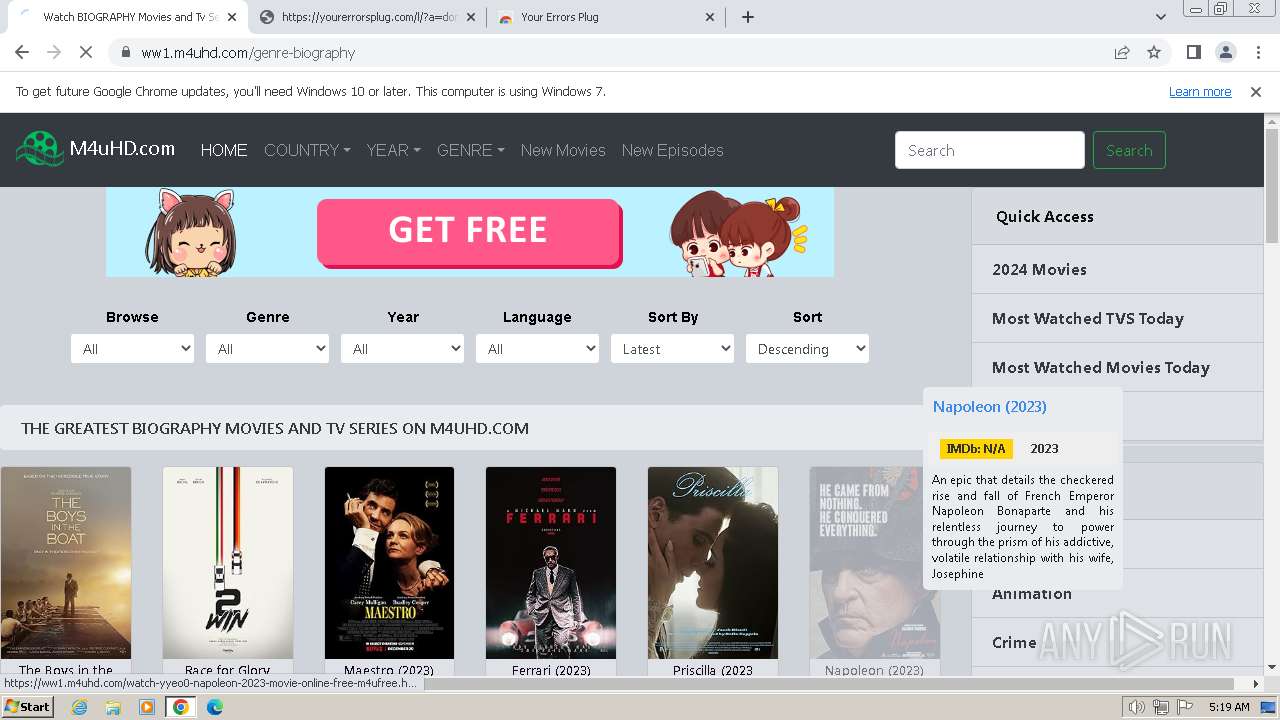Image resolution: width=1280 pixels, height=720 pixels.
Task: Open Action Center flag icon
Action: [1183, 707]
